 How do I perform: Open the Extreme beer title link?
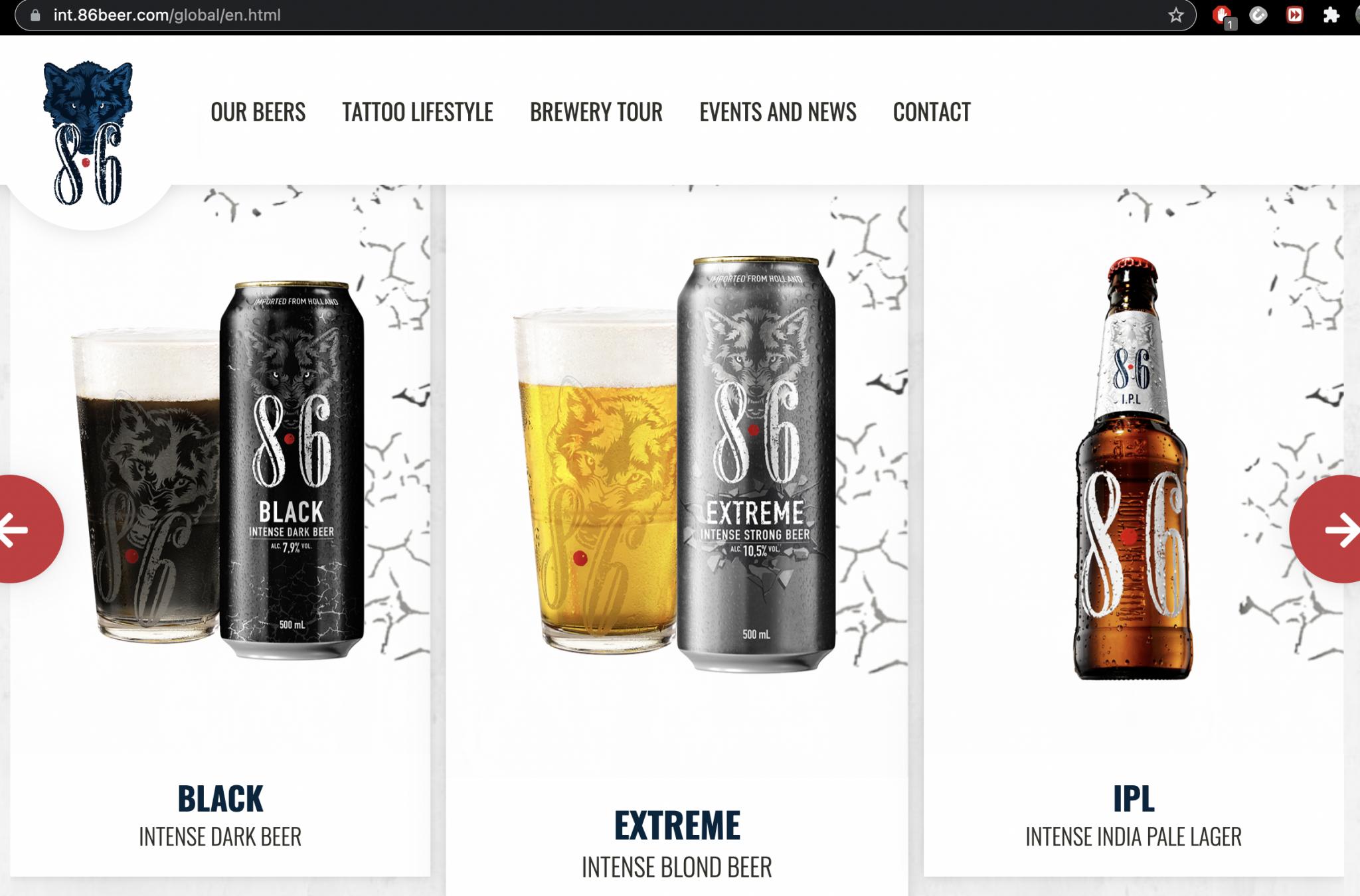(677, 826)
